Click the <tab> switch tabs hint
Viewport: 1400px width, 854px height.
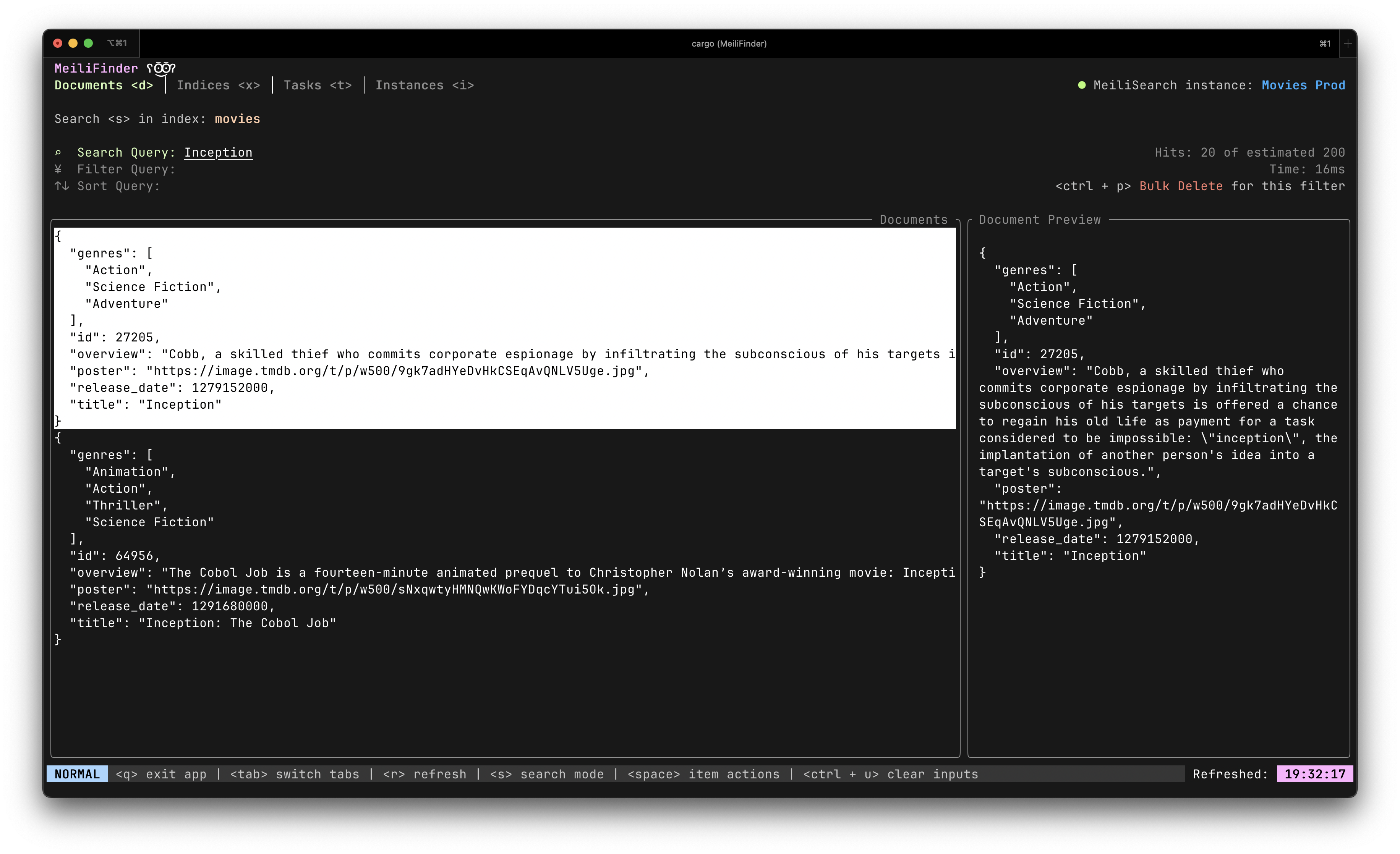(294, 774)
